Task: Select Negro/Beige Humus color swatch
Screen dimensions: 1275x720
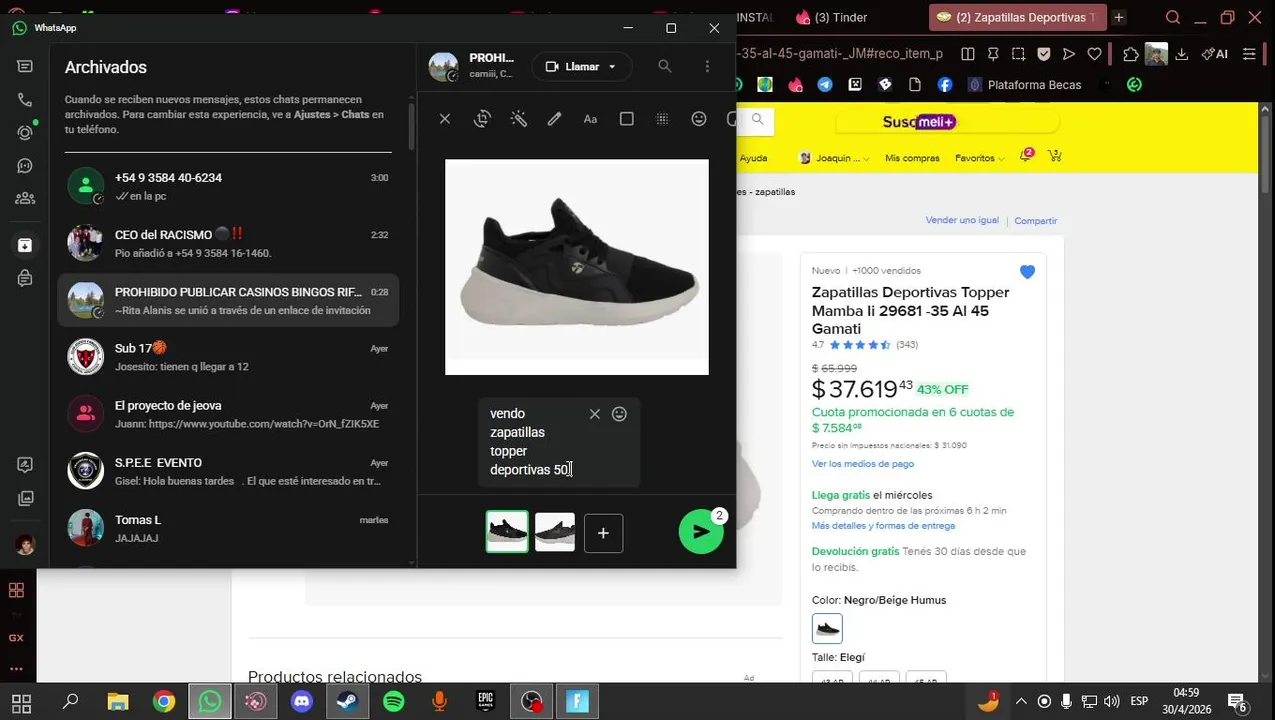Action: (827, 628)
